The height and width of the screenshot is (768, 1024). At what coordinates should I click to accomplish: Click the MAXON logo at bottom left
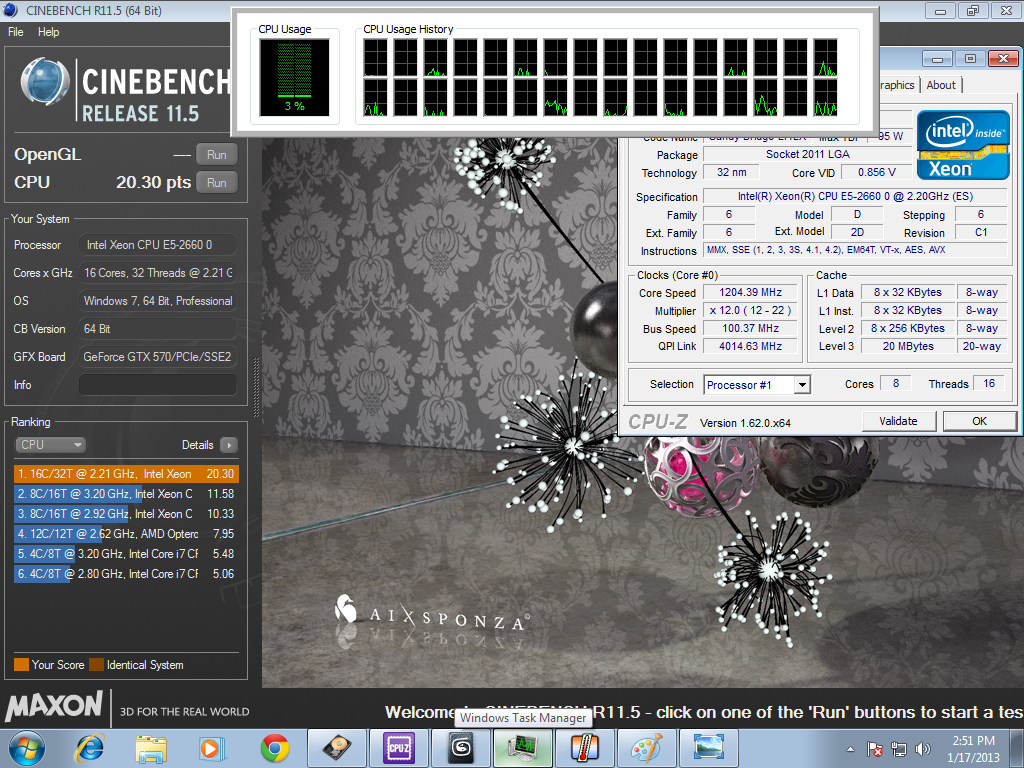[x=54, y=707]
